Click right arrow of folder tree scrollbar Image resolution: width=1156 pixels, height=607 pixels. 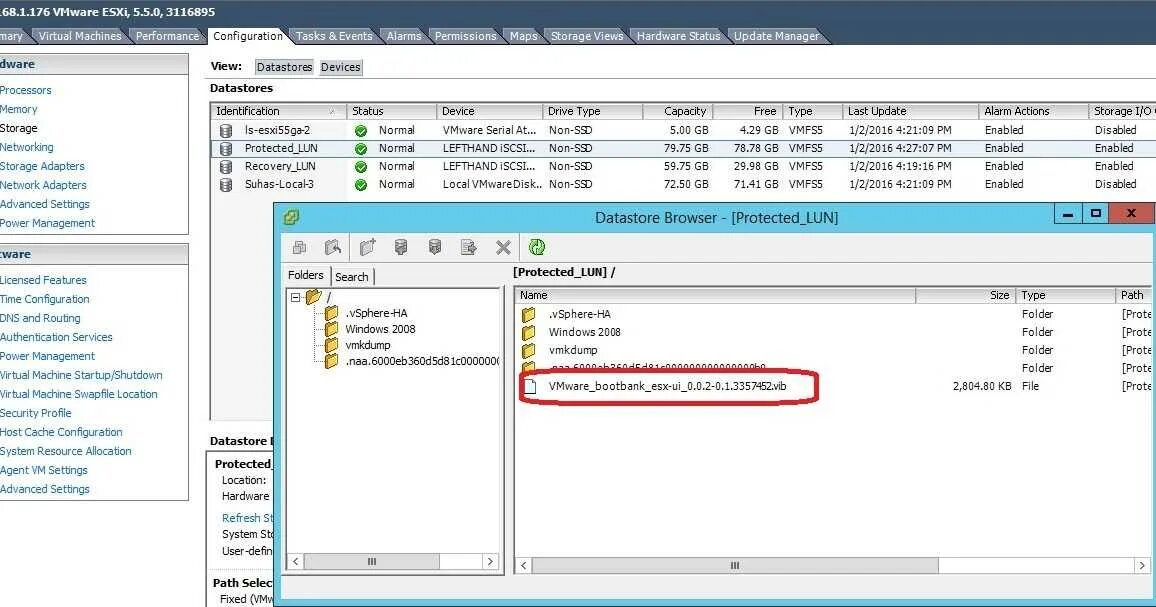tap(490, 561)
